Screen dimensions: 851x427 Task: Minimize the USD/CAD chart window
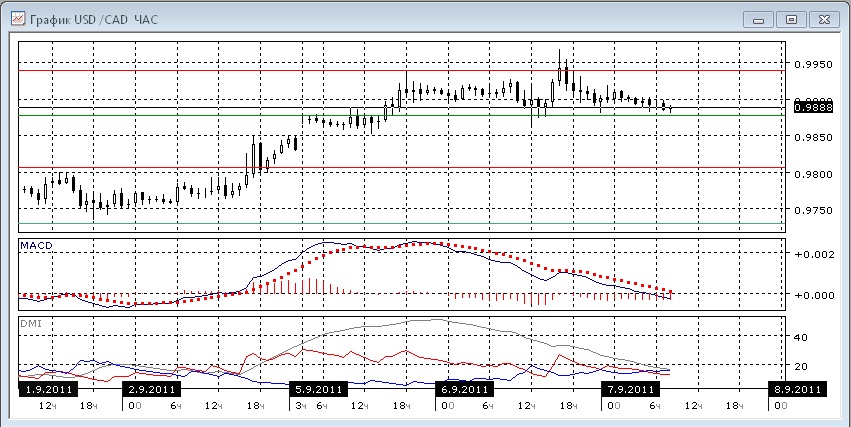pyautogui.click(x=759, y=20)
